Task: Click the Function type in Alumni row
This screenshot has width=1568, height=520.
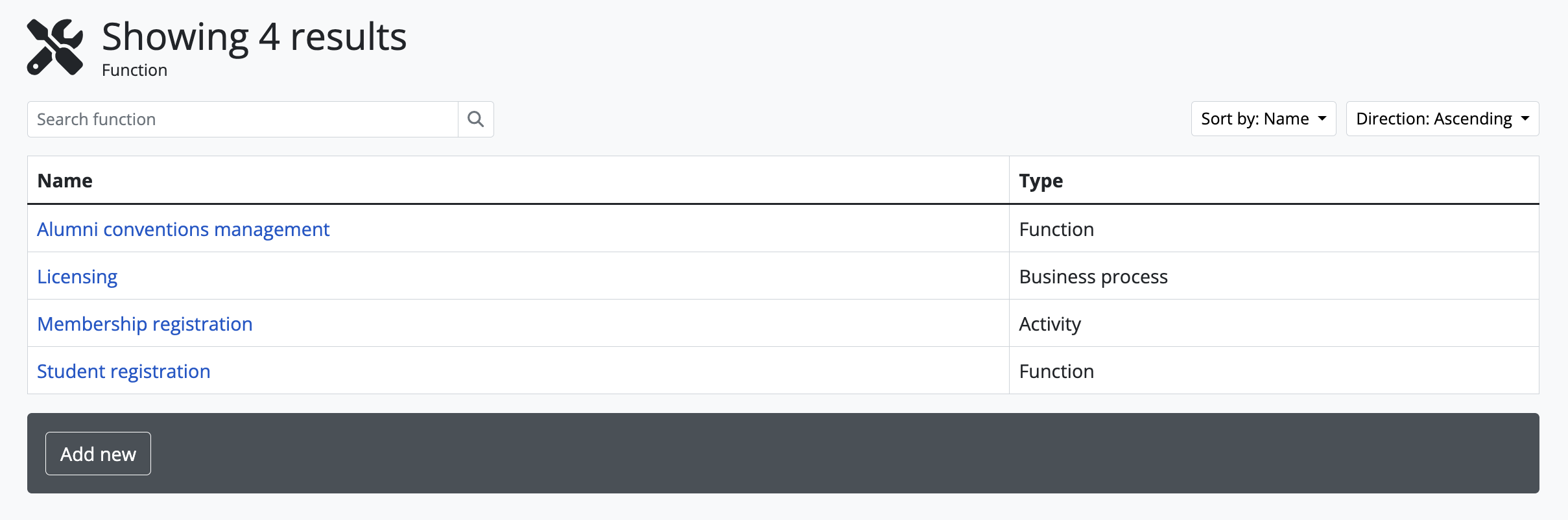Action: tap(1056, 229)
